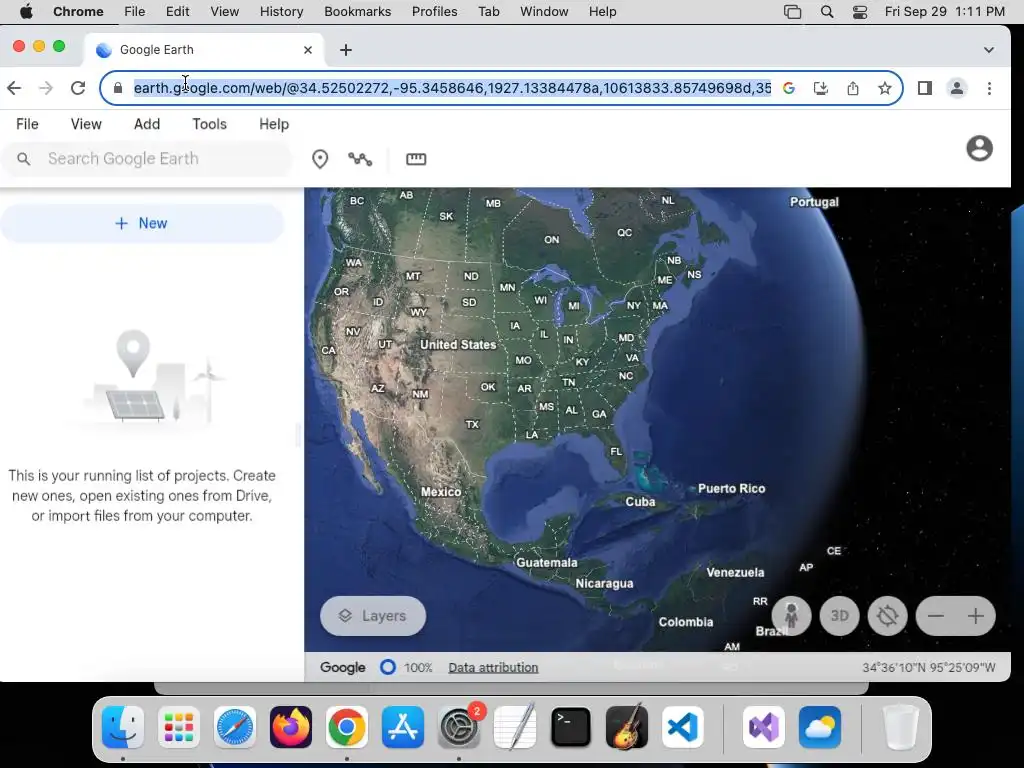Viewport: 1024px width, 768px height.
Task: Open the Layers panel
Action: [373, 616]
